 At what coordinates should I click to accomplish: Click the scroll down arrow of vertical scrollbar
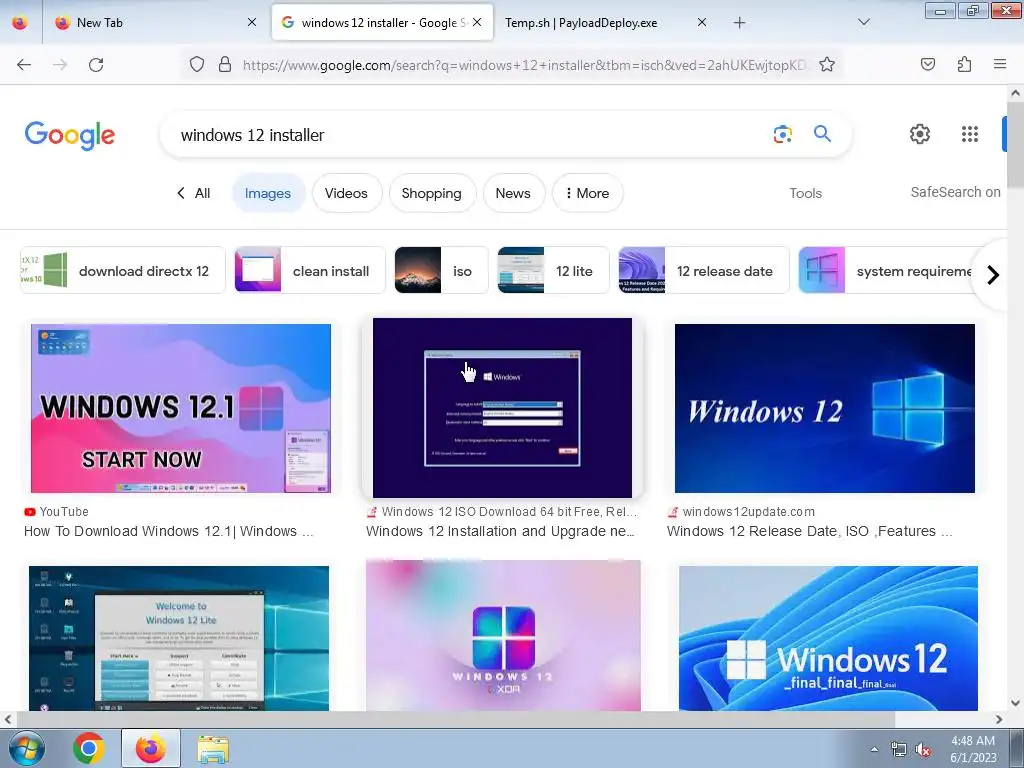(1016, 703)
